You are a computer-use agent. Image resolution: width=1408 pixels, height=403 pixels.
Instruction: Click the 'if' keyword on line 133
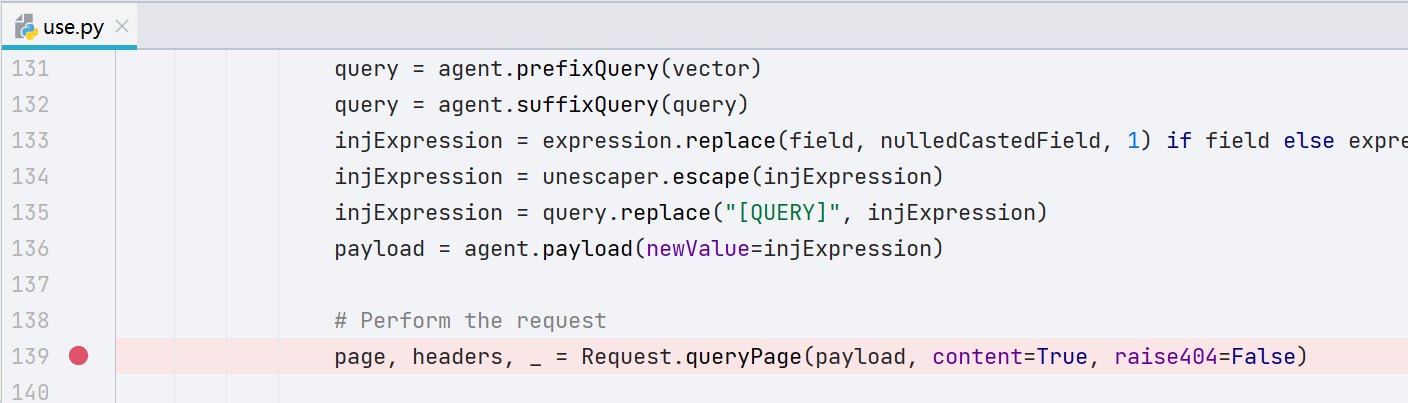(x=1179, y=141)
